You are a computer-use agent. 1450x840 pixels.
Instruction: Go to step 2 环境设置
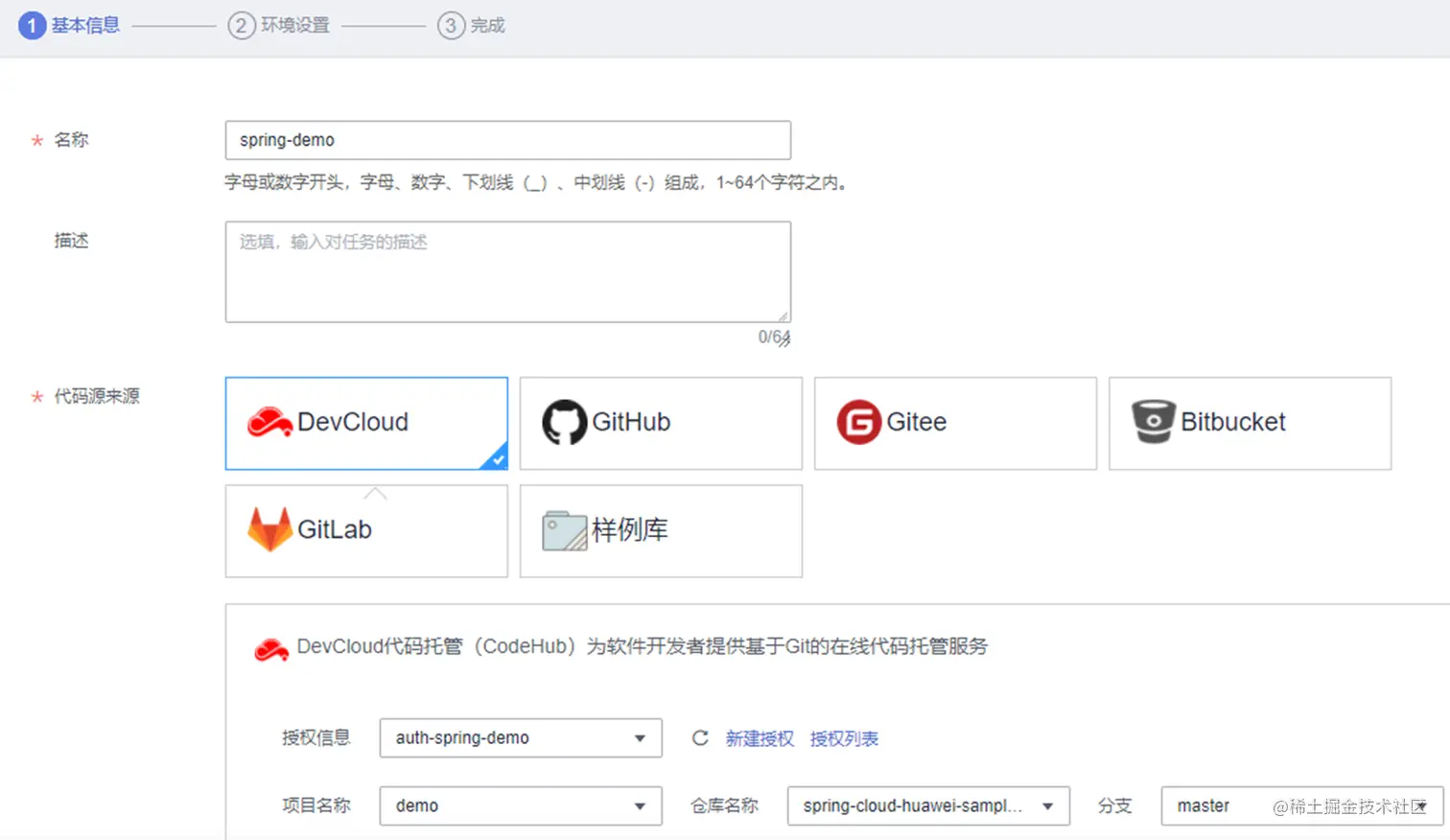(279, 26)
